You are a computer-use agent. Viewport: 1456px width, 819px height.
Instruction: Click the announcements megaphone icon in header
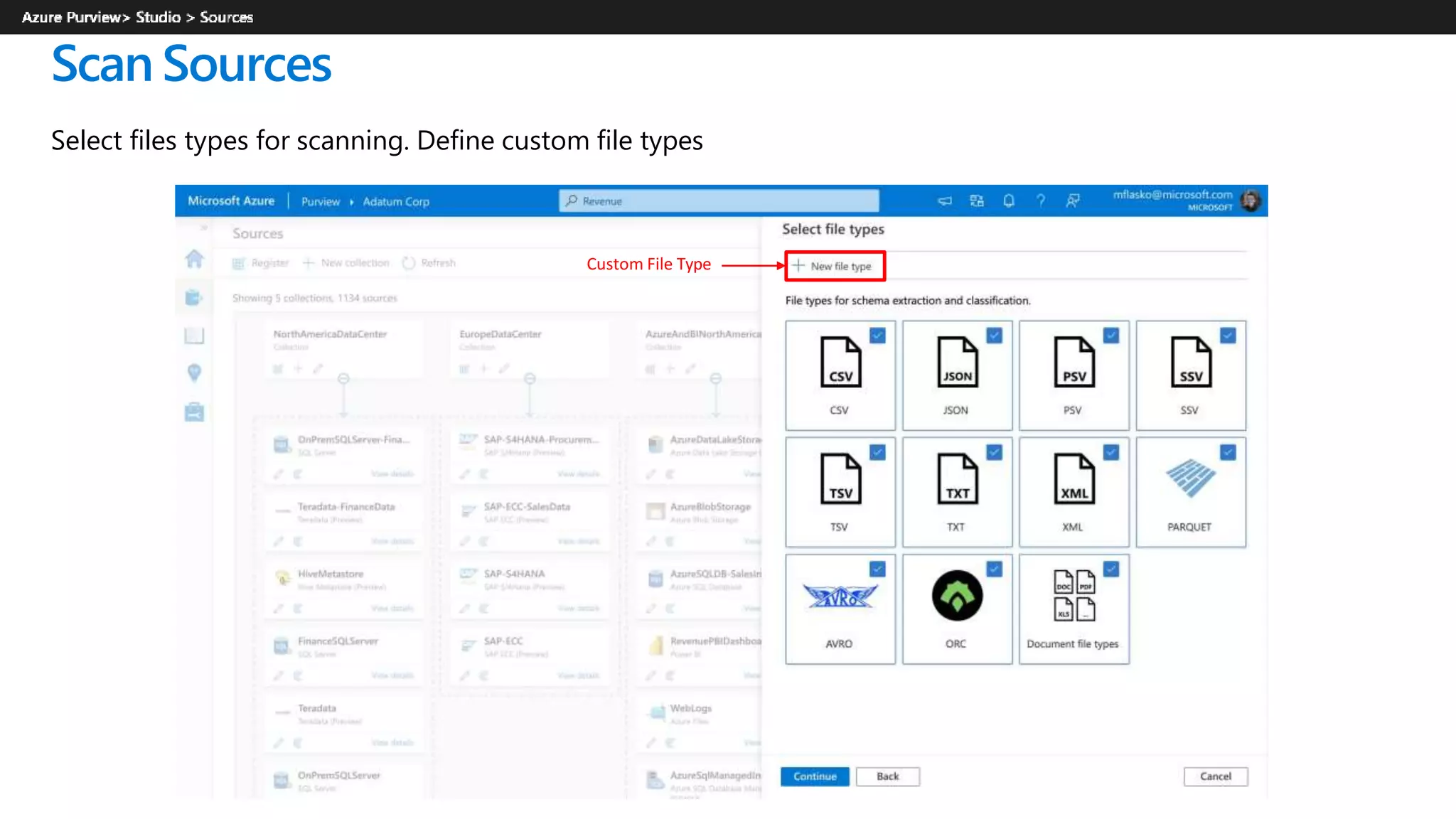point(944,201)
